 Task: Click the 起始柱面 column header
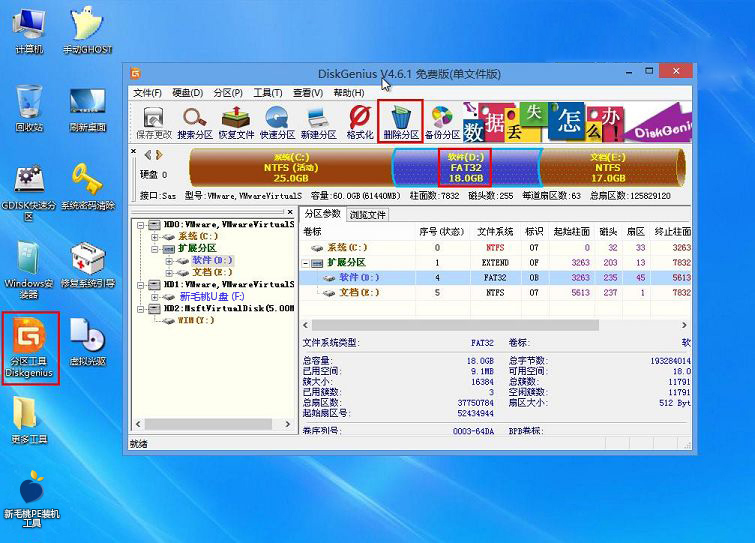572,232
